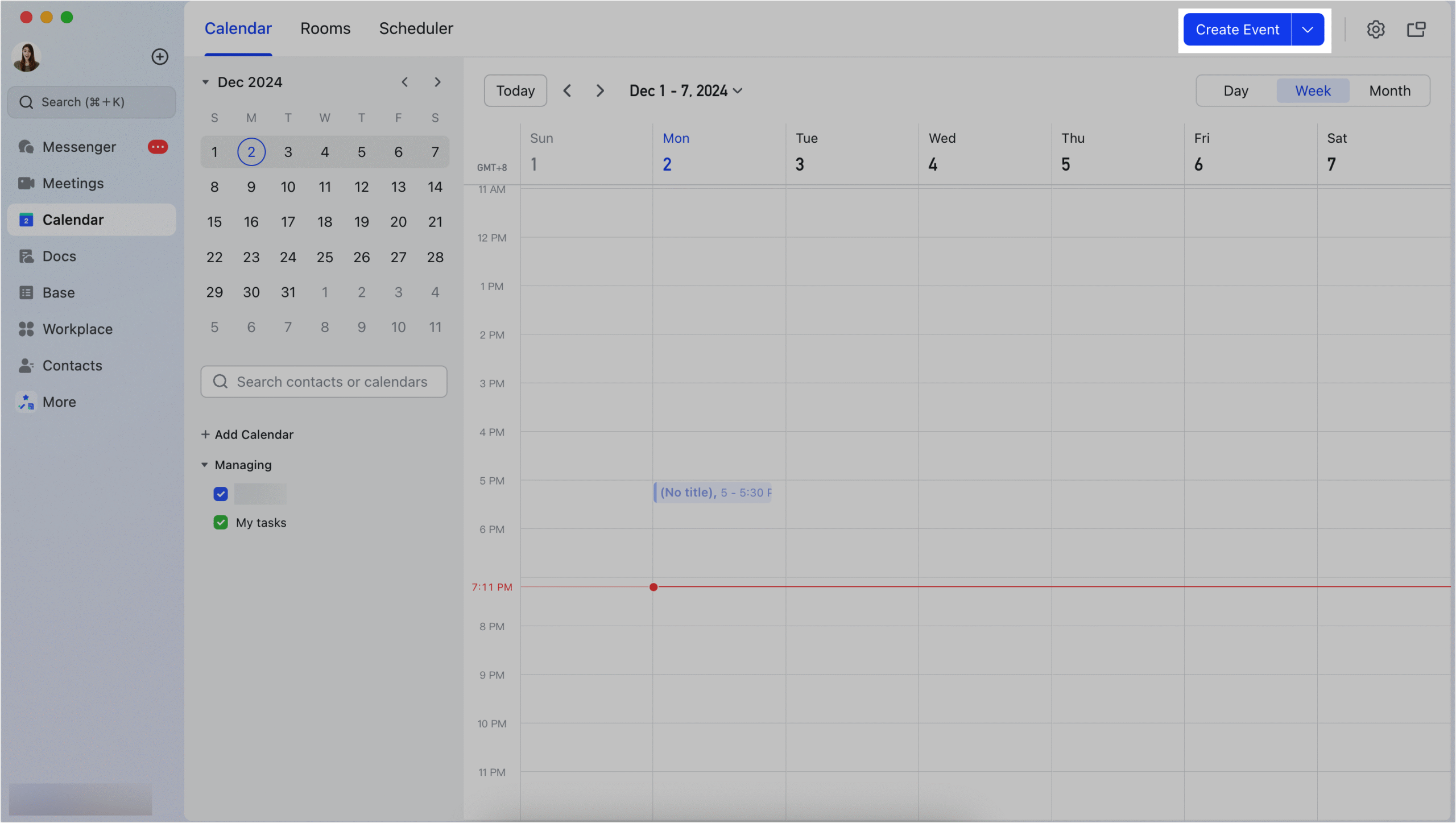Select December 18 in mini calendar

pyautogui.click(x=325, y=222)
